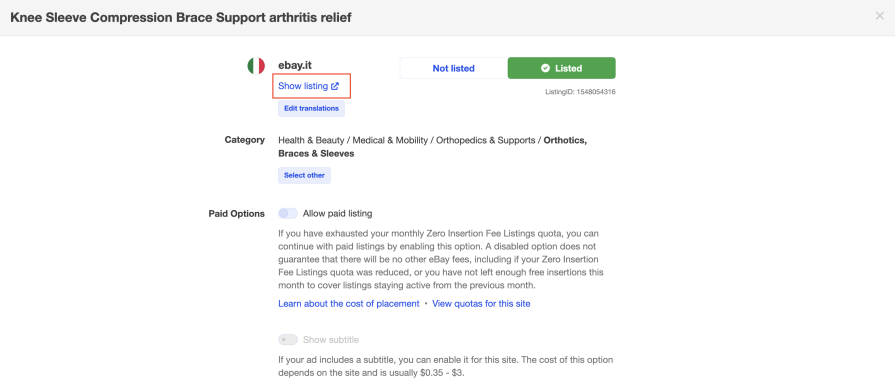The width and height of the screenshot is (895, 392).
Task: Choose Select other for category
Action: 304,175
